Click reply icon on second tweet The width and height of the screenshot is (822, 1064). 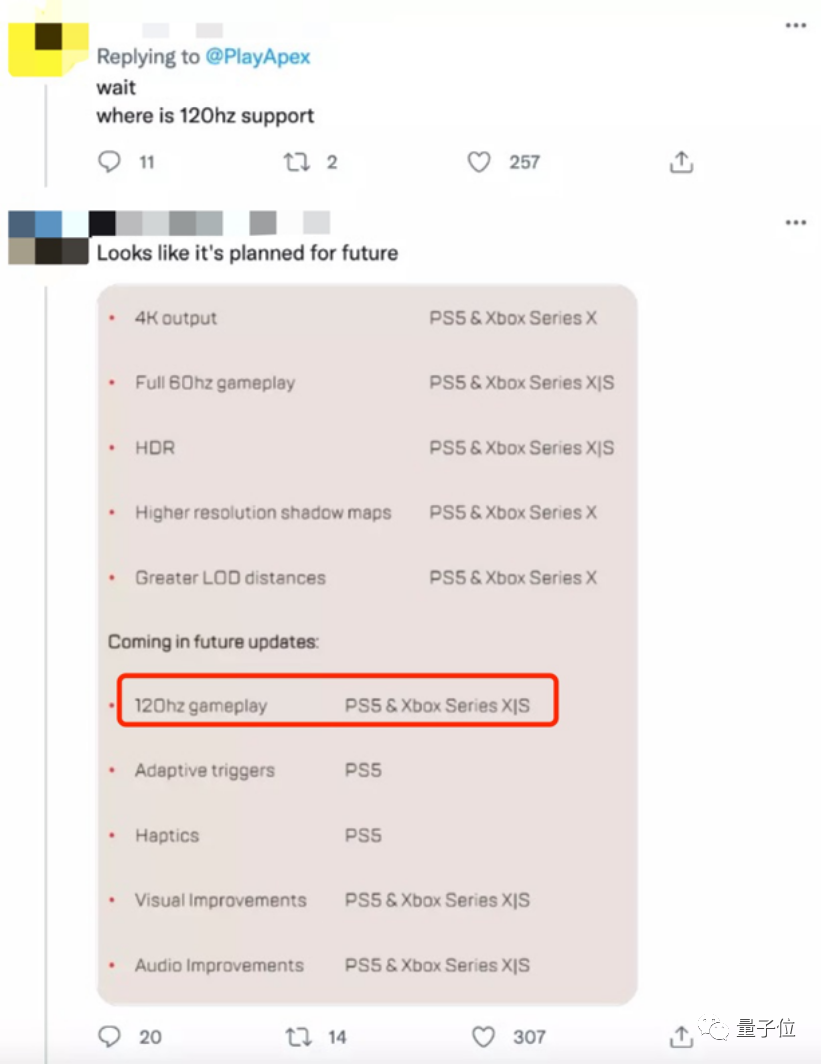tap(110, 1036)
